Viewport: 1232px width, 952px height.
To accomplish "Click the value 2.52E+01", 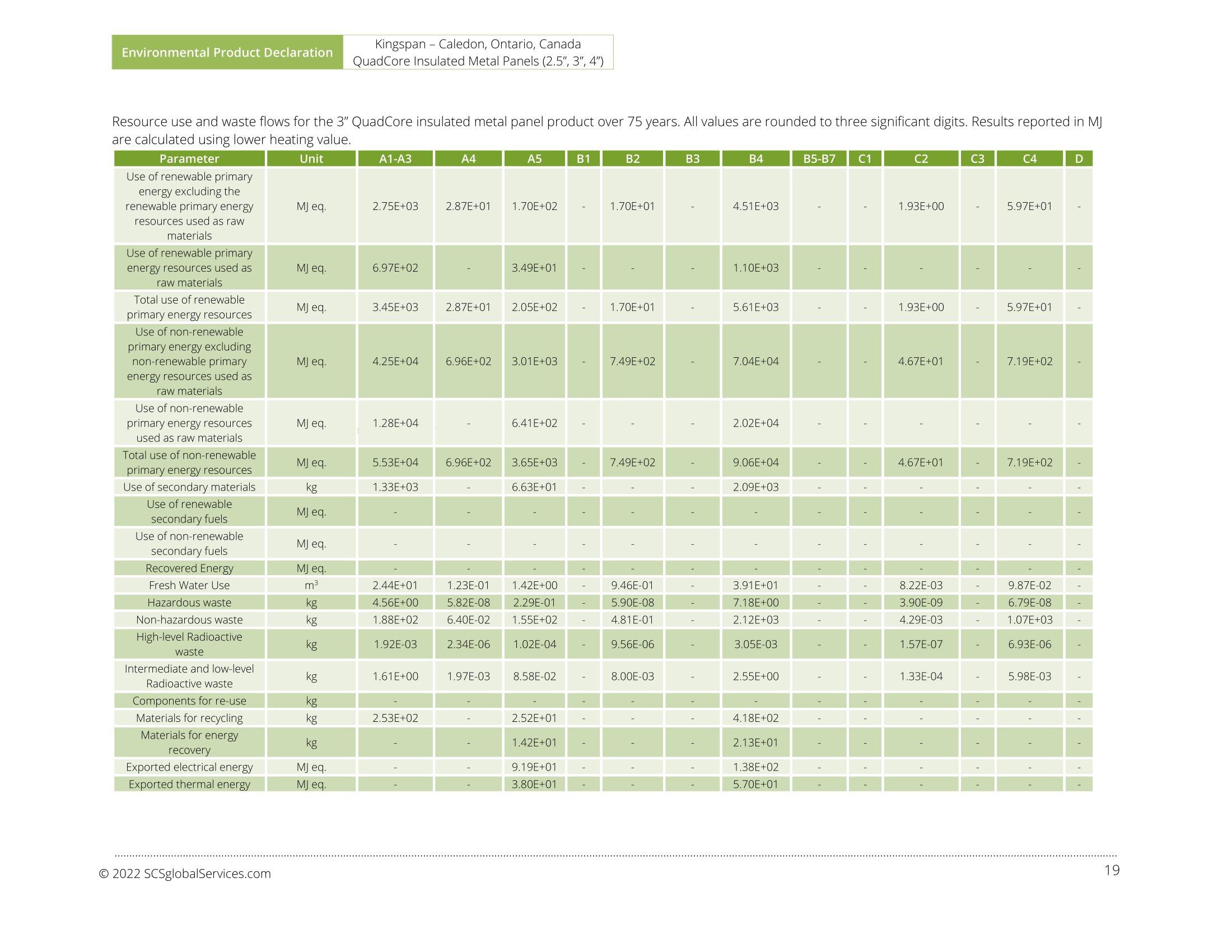I will 534,718.
